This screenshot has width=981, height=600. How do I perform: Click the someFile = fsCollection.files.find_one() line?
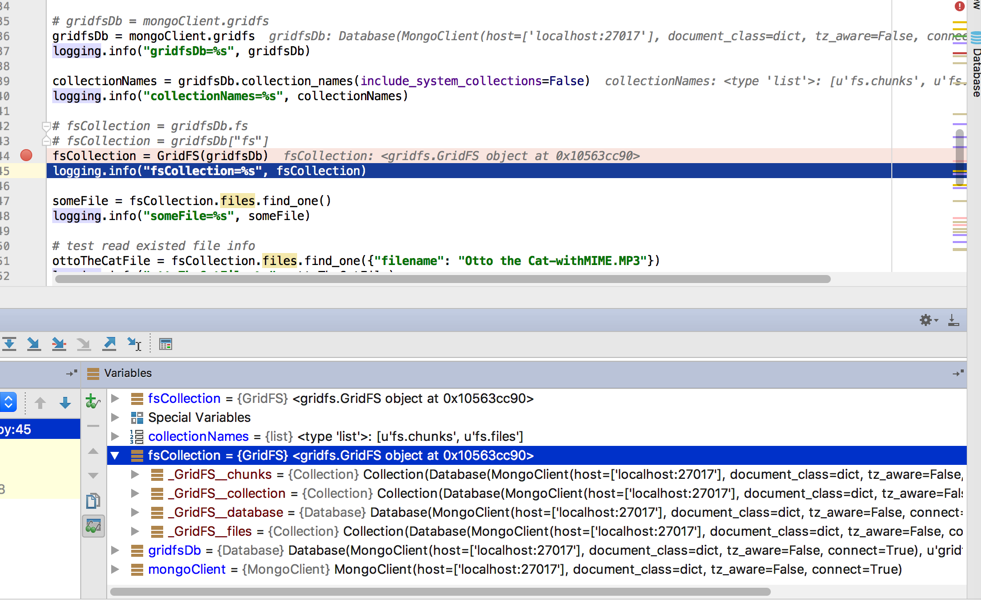click(x=192, y=201)
